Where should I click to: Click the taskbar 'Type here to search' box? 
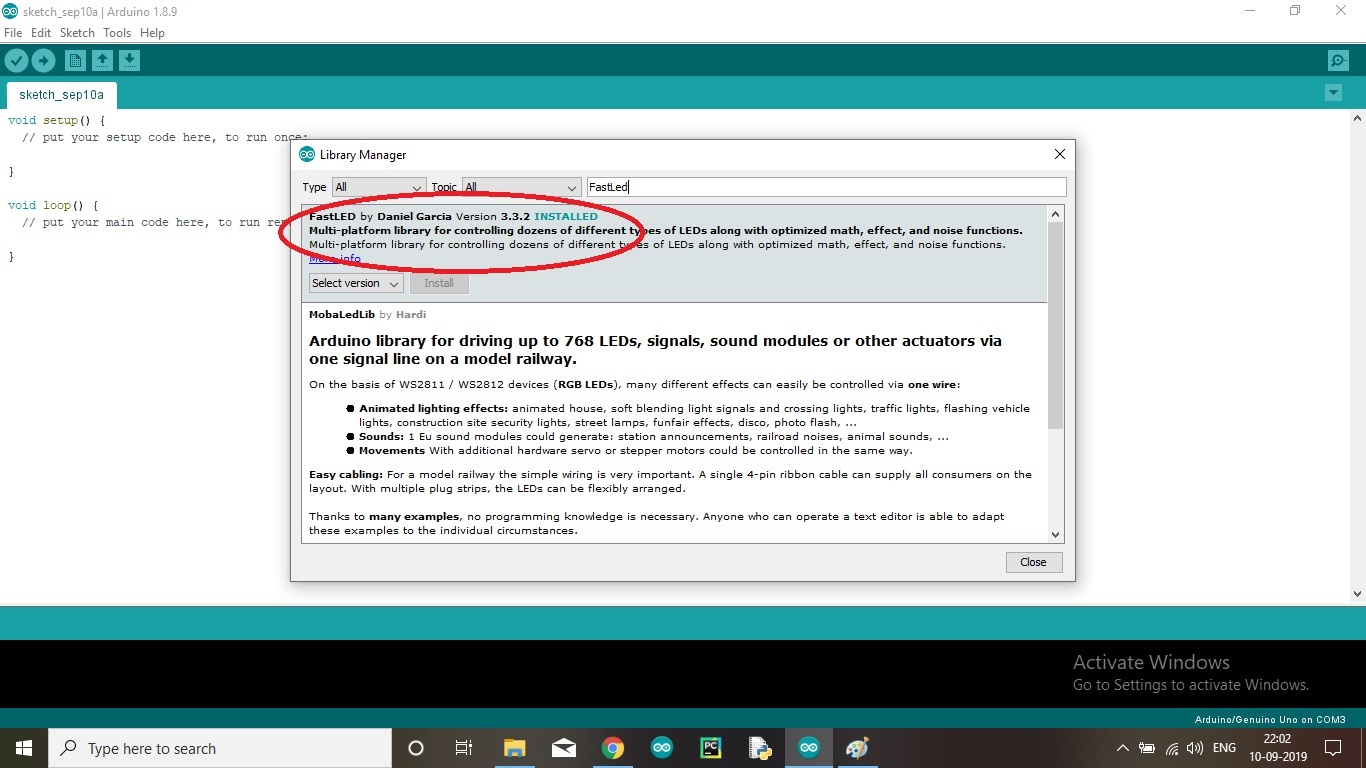220,748
